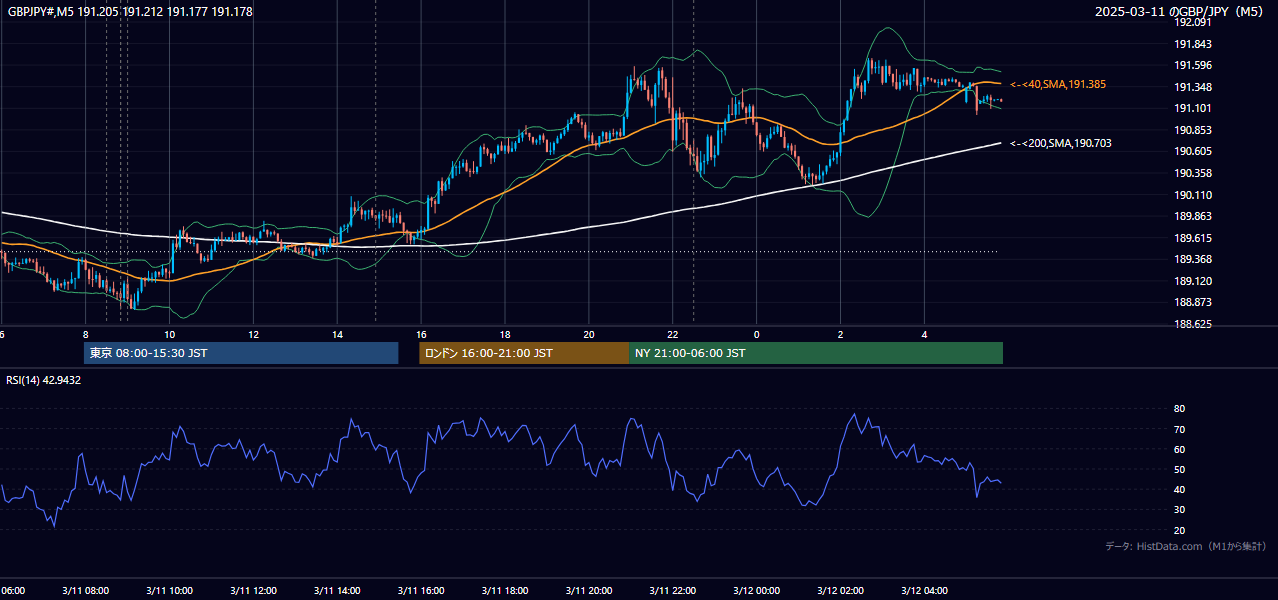Click price axis value 191.101
This screenshot has width=1278, height=600.
(1193, 109)
